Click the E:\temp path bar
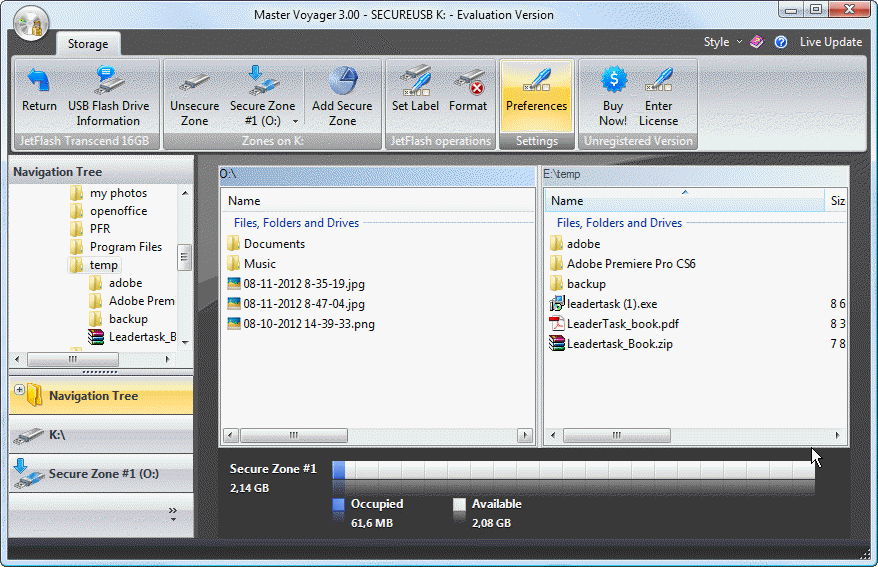The width and height of the screenshot is (878, 567). pos(695,175)
